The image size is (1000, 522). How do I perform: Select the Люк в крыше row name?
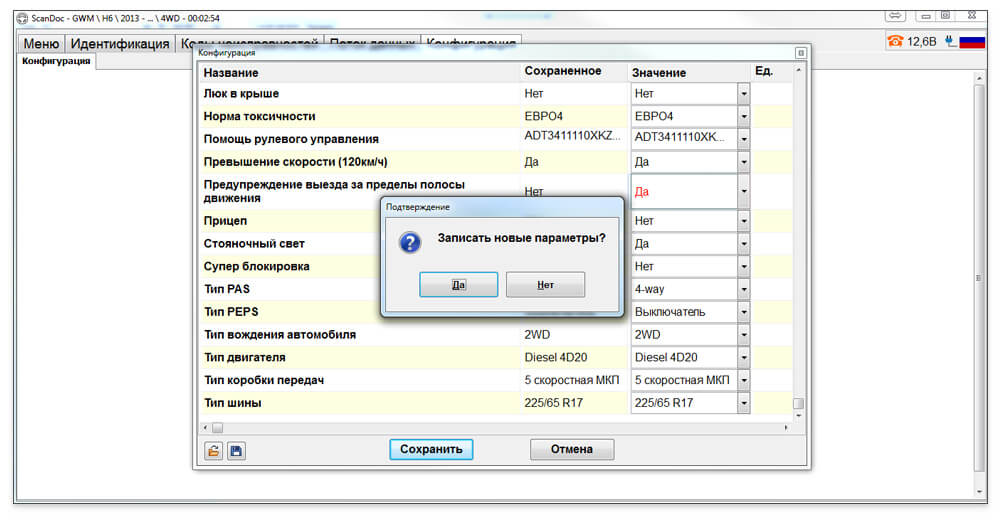point(241,94)
